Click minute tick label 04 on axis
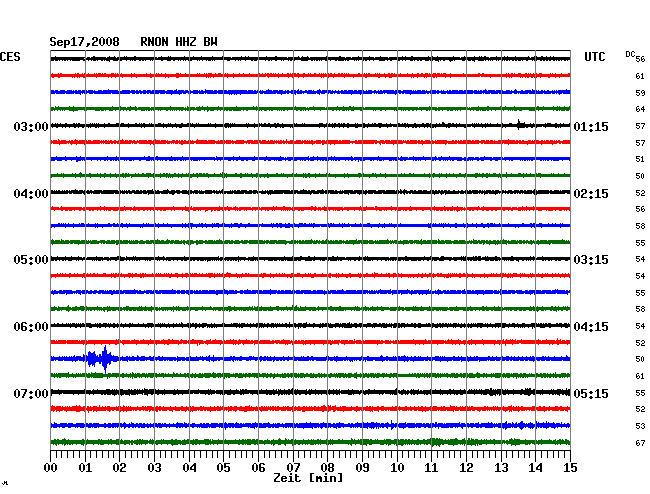 pyautogui.click(x=189, y=468)
